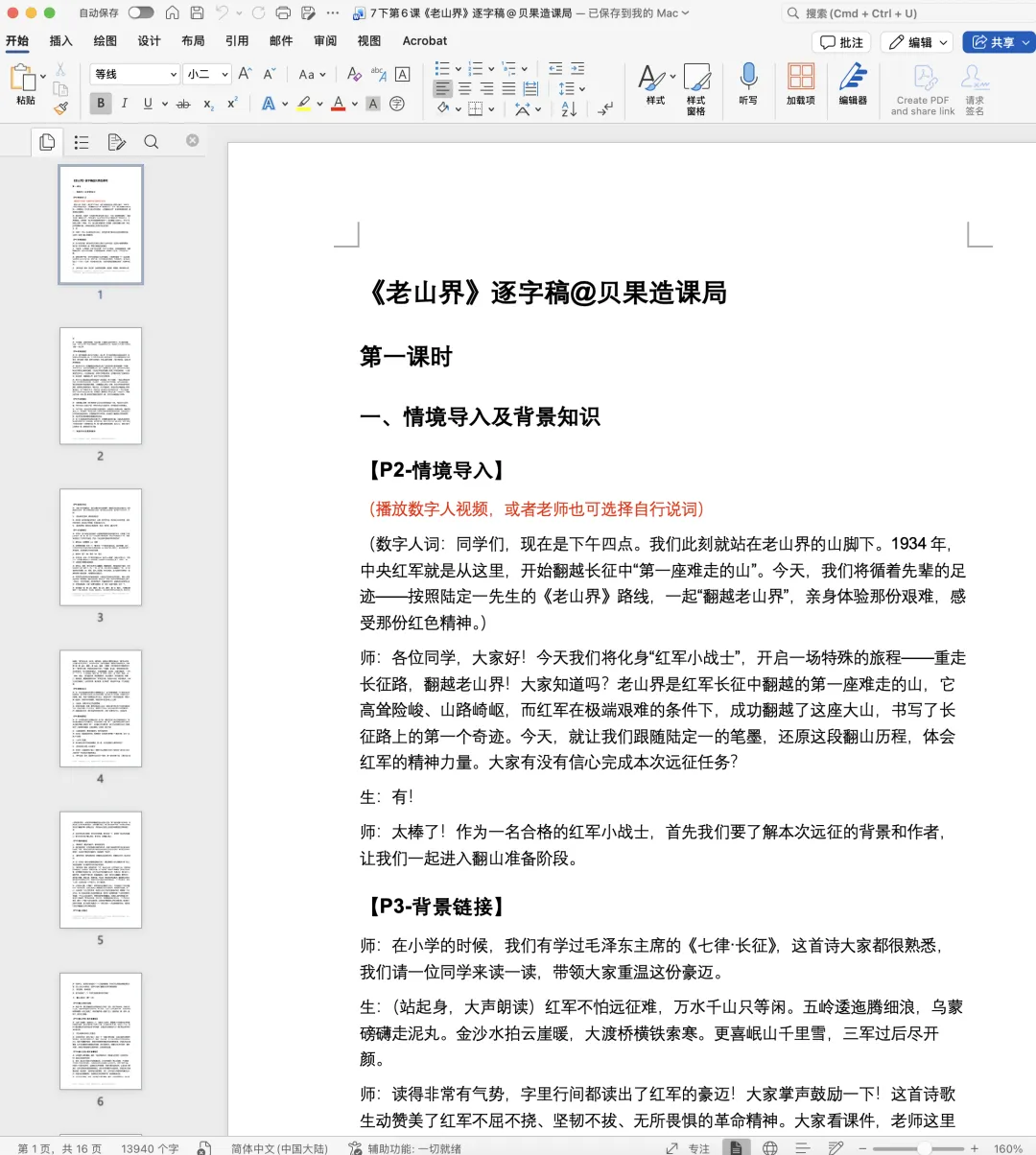
Task: Expand the underline style dropdown arrow
Action: tap(164, 104)
